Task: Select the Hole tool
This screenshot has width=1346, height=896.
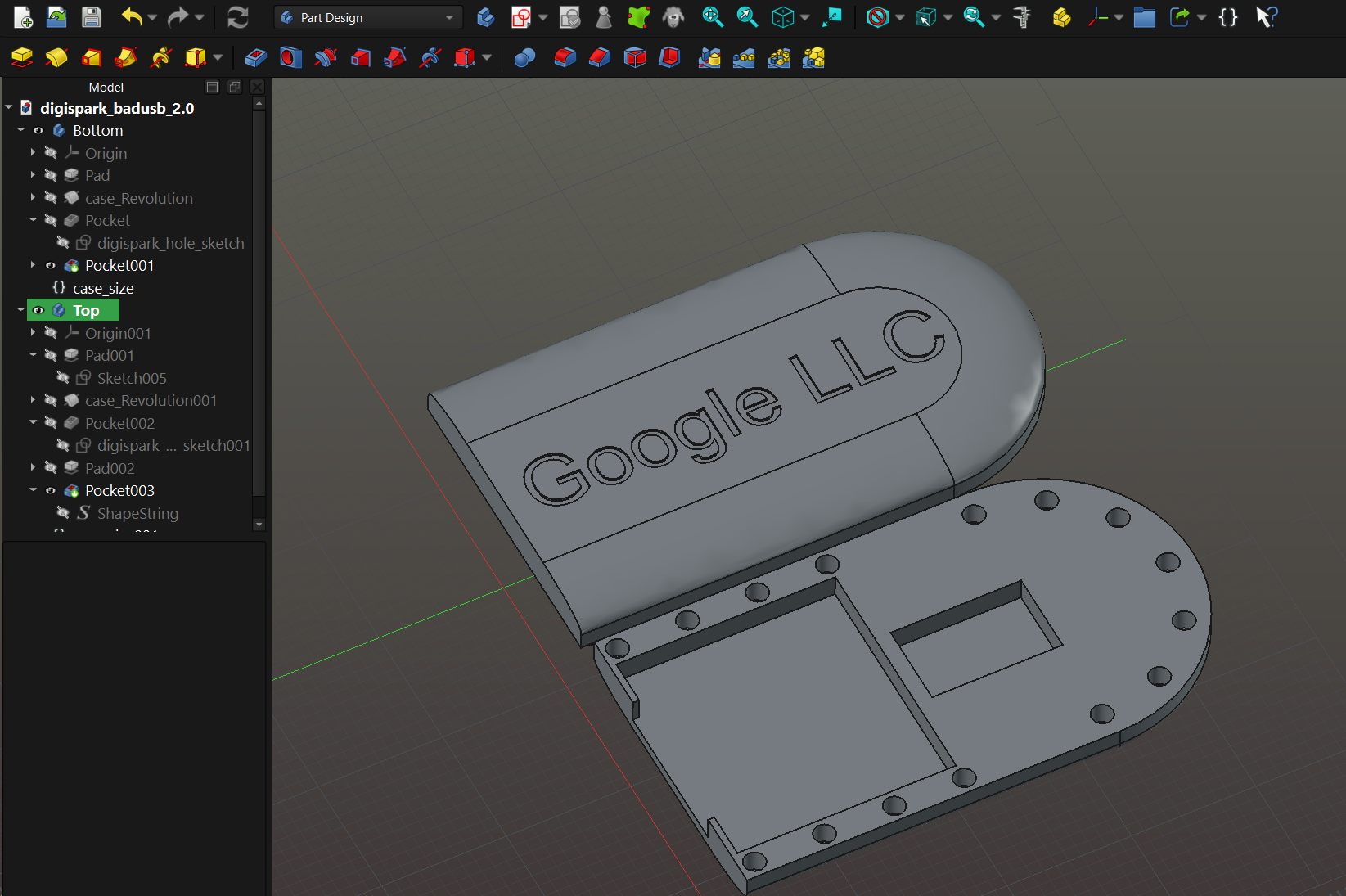Action: click(290, 57)
